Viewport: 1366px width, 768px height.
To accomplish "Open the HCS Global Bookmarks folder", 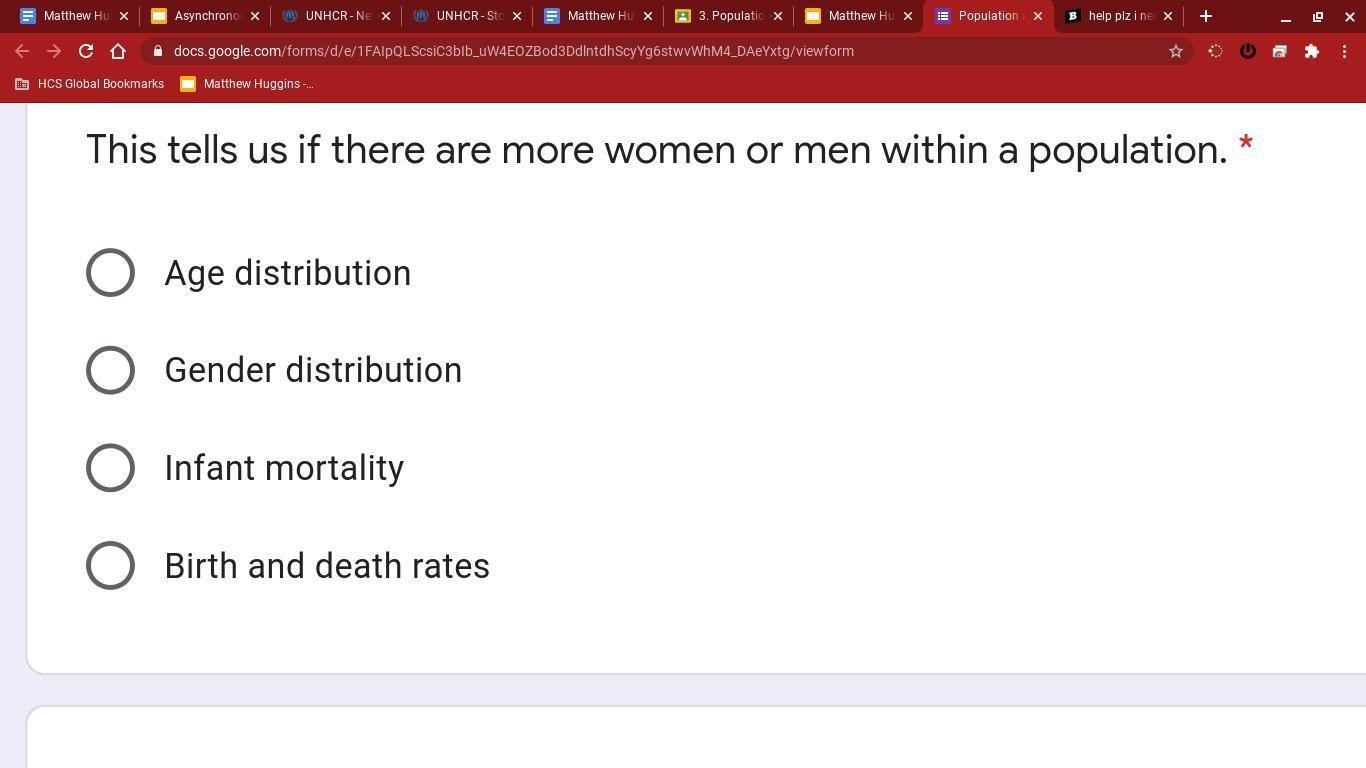I will 89,84.
